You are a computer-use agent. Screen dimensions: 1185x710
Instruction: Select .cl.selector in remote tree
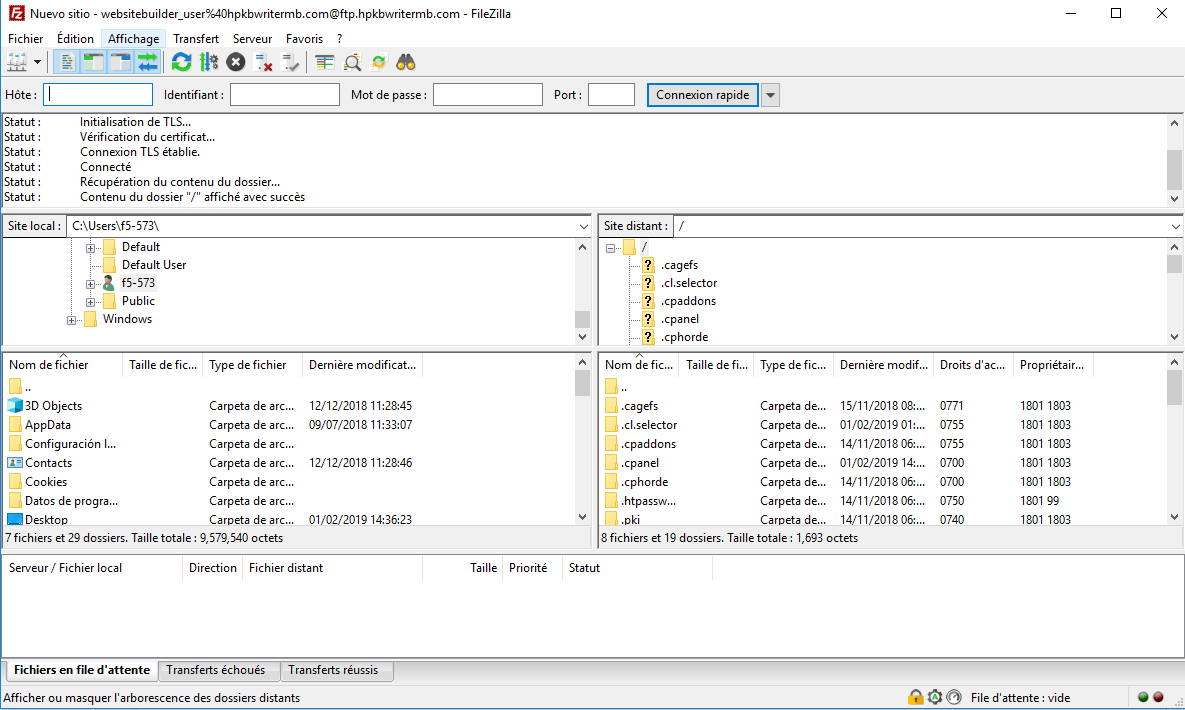click(x=689, y=283)
